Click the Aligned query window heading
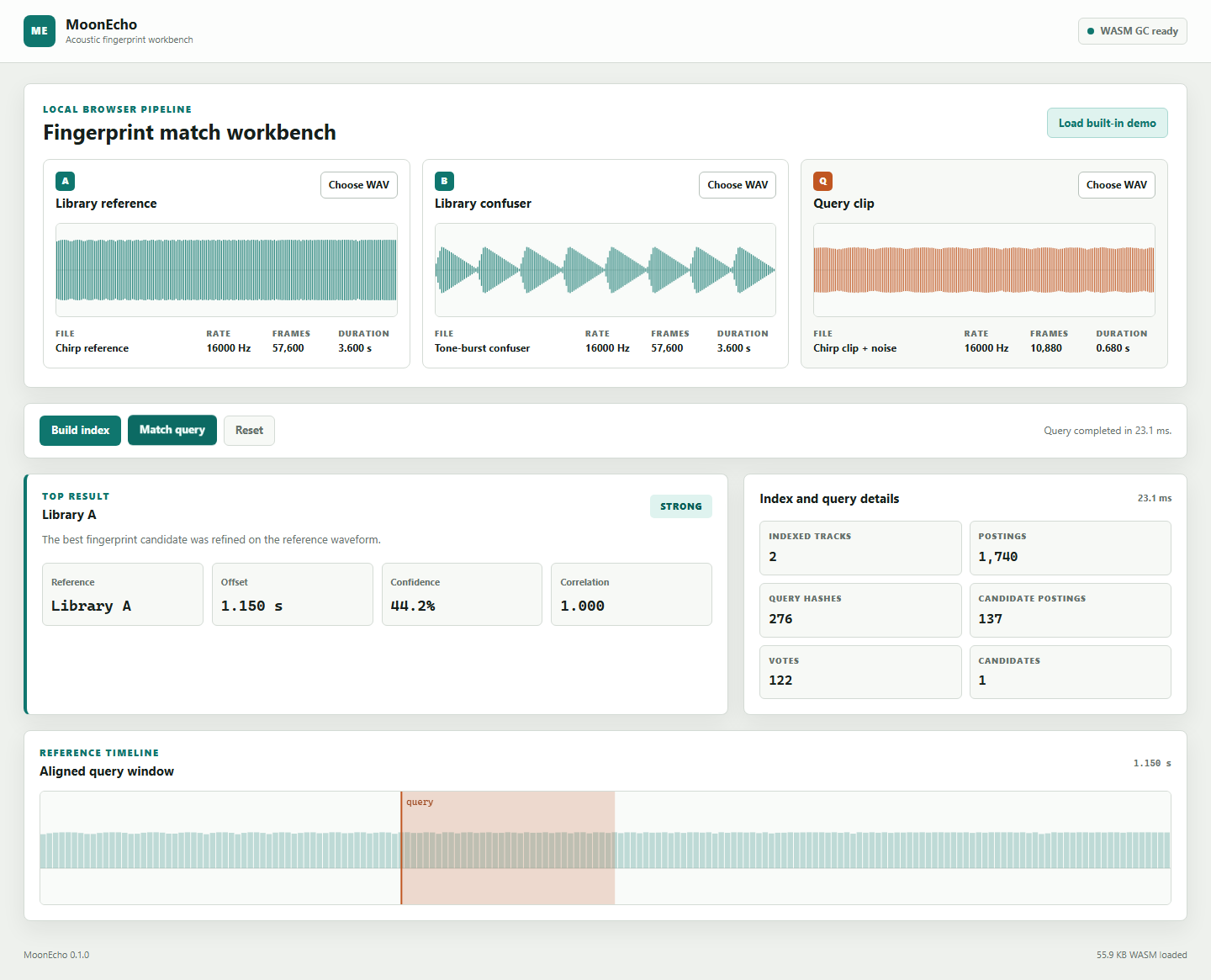 [107, 771]
